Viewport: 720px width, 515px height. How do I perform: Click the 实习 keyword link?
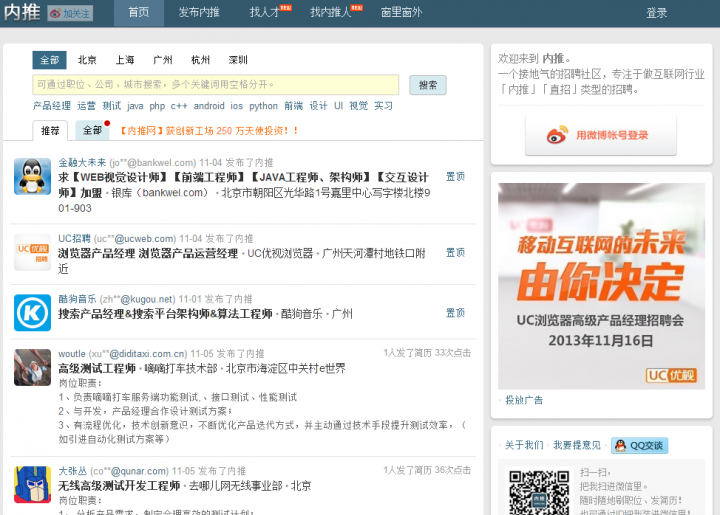(x=383, y=106)
